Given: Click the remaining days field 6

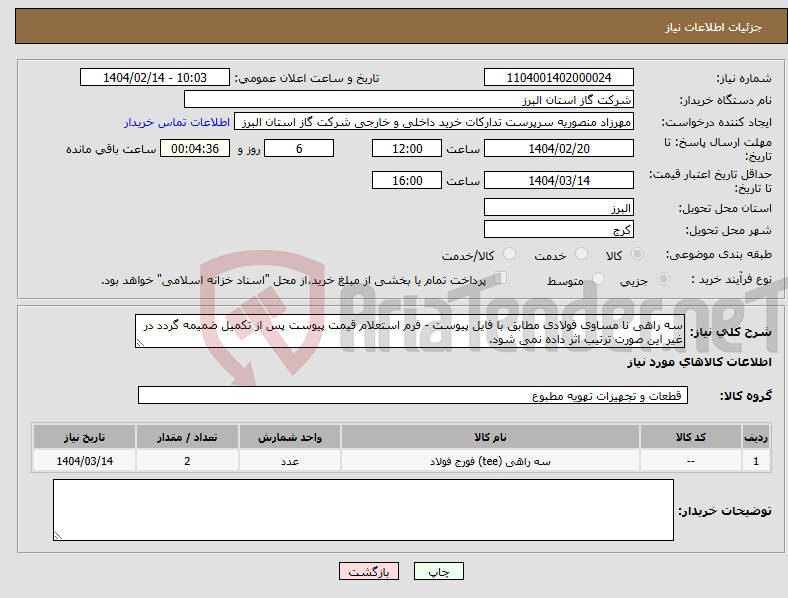Looking at the screenshot, I should pyautogui.click(x=299, y=148).
